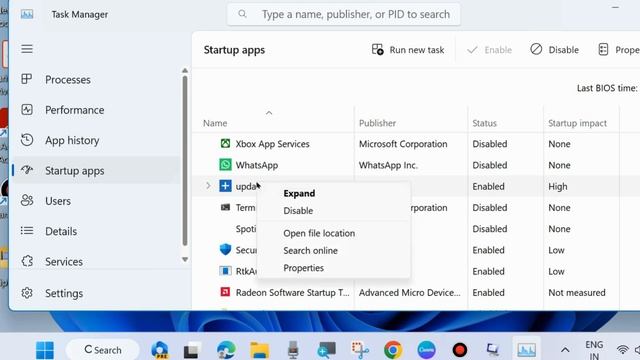This screenshot has width=640, height=360.
Task: Open the hamburger navigation menu
Action: (27, 49)
